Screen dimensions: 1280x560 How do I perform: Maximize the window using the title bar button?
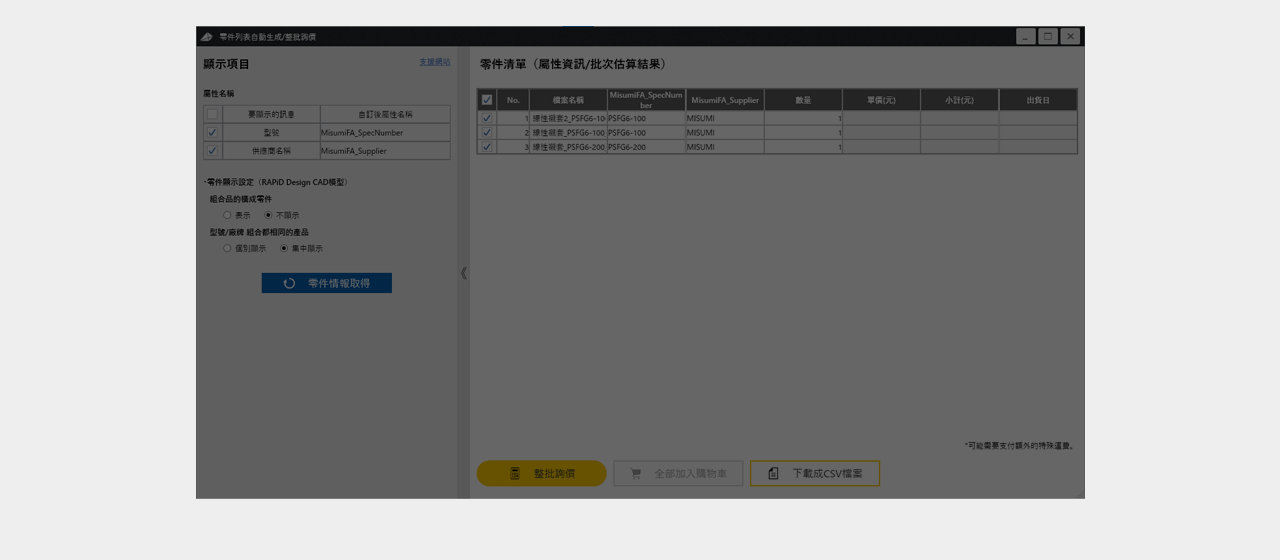pyautogui.click(x=1047, y=37)
